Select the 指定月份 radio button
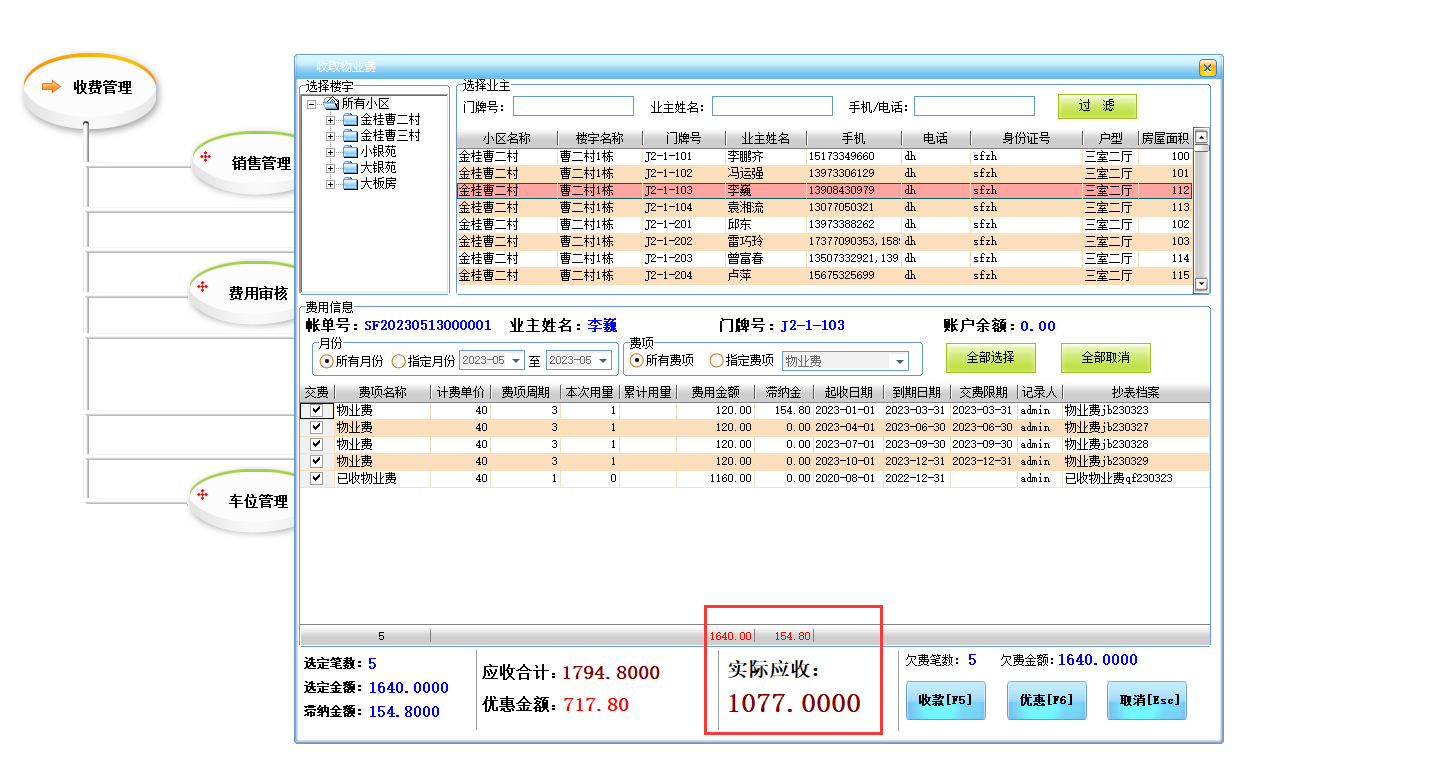The width and height of the screenshot is (1432, 758). pos(399,361)
